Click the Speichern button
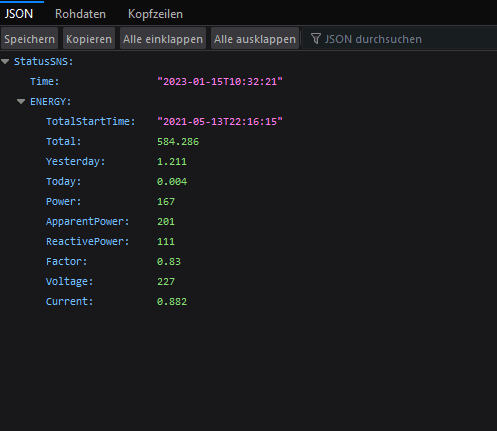Screen dimensions: 497x431 tap(29, 39)
